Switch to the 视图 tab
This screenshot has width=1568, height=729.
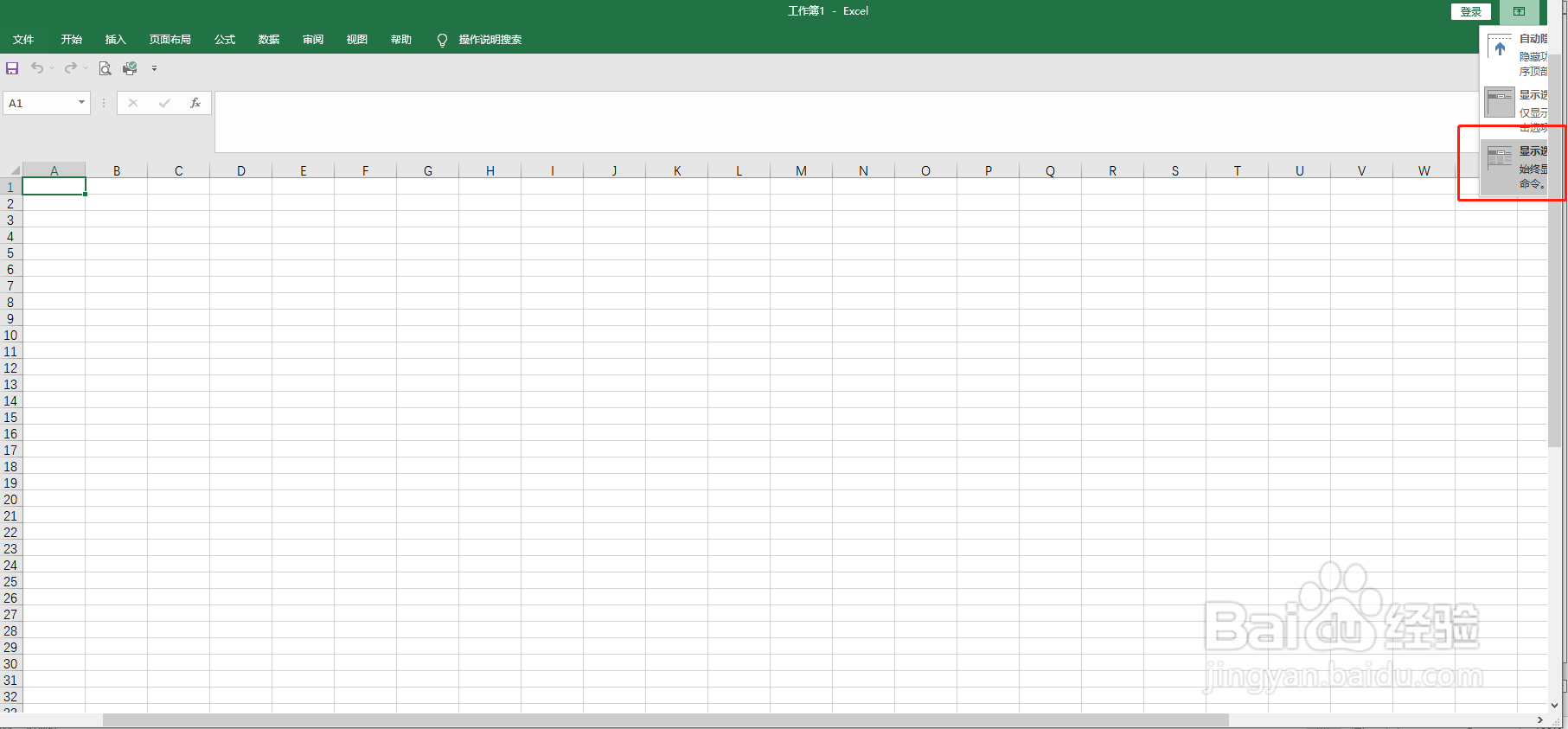pyautogui.click(x=357, y=40)
